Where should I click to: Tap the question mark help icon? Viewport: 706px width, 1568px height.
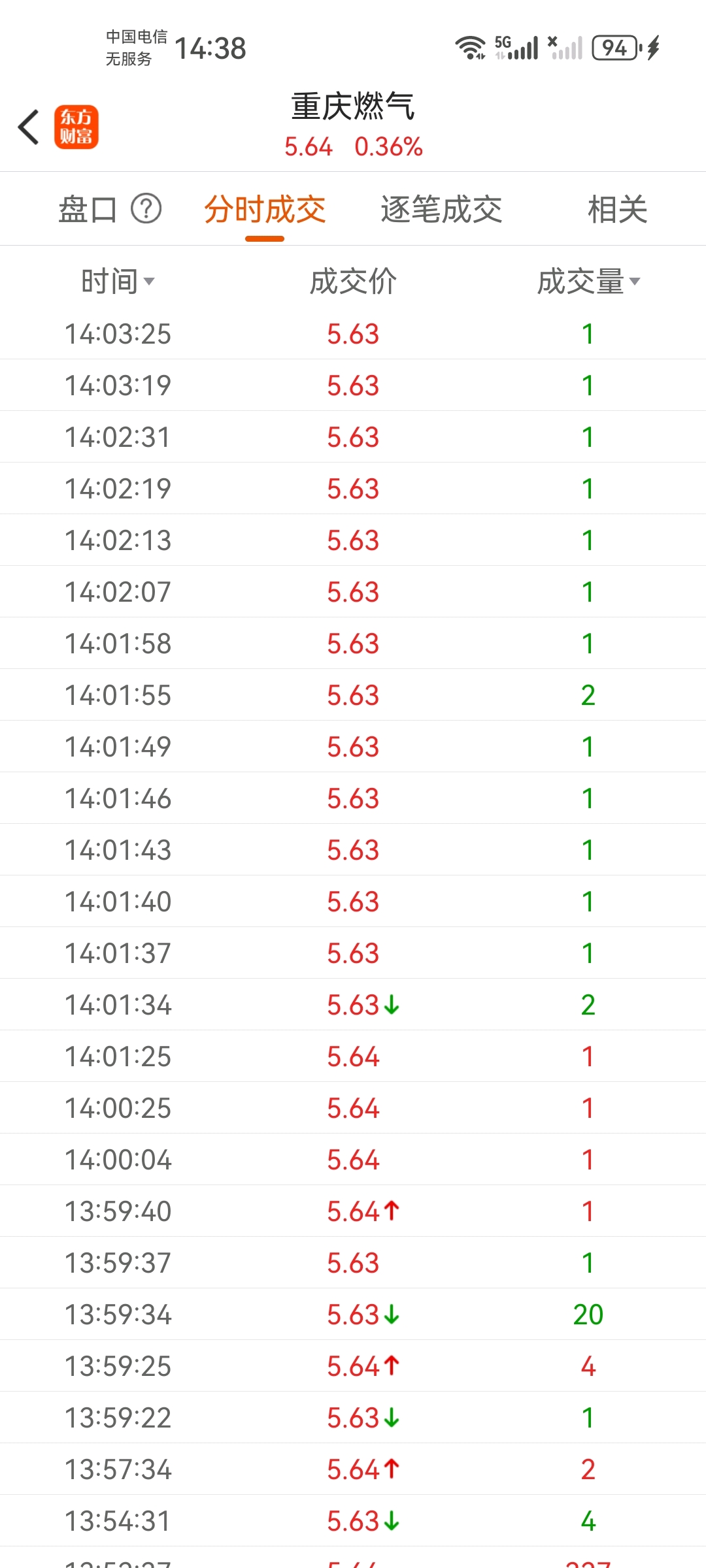coord(146,209)
